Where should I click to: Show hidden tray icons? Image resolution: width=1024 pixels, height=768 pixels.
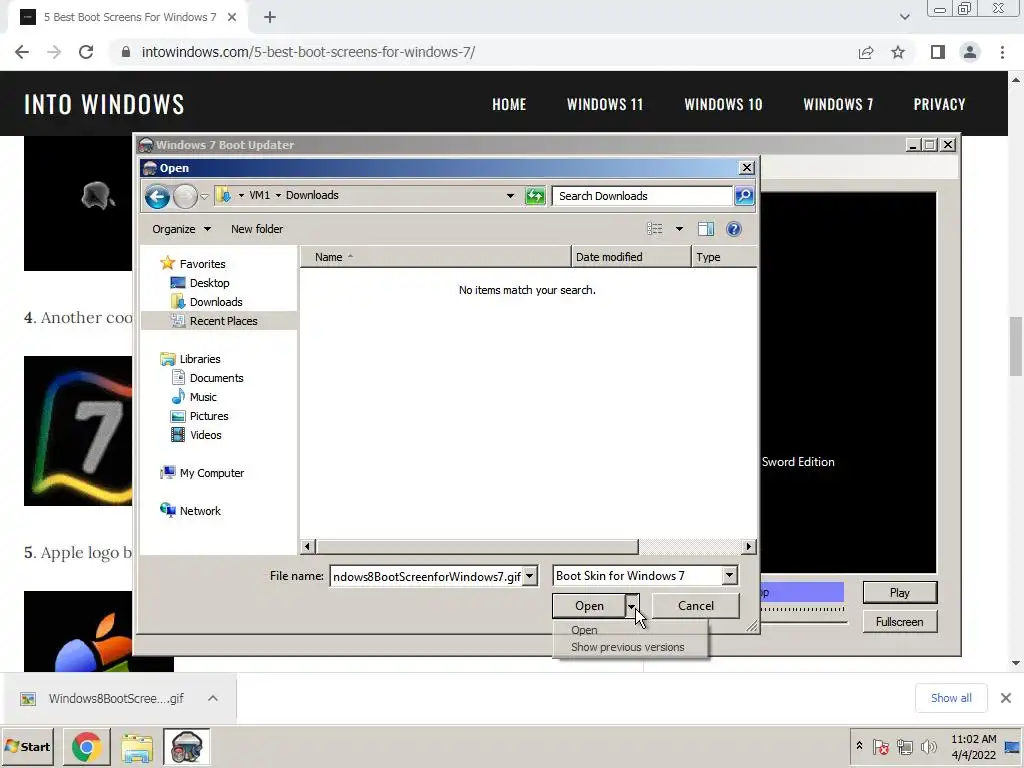click(859, 745)
